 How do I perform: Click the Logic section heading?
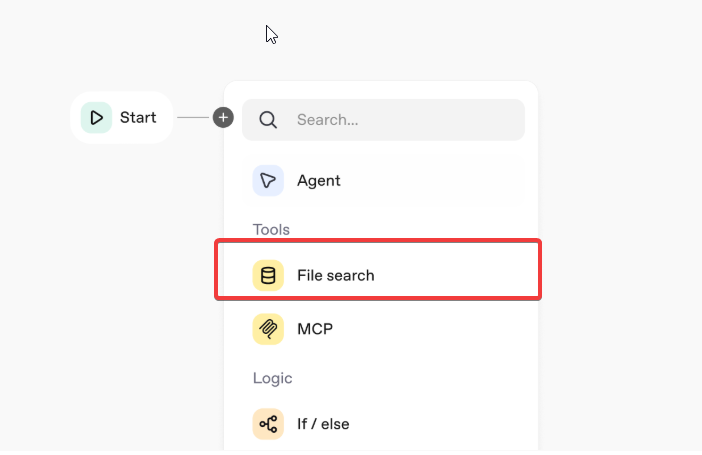272,379
